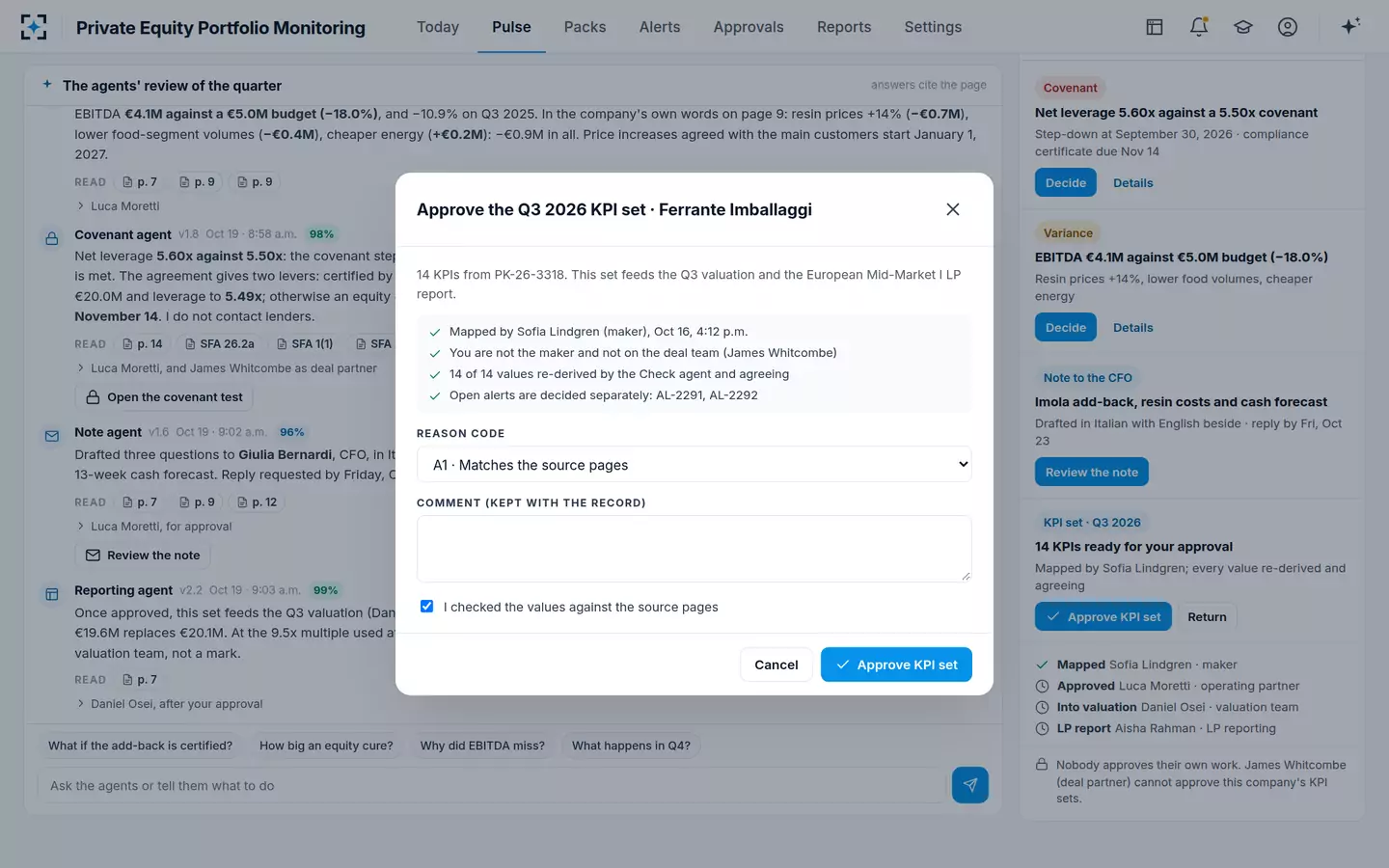Image resolution: width=1389 pixels, height=868 pixels.
Task: Open the notifications bell
Action: pos(1199,27)
